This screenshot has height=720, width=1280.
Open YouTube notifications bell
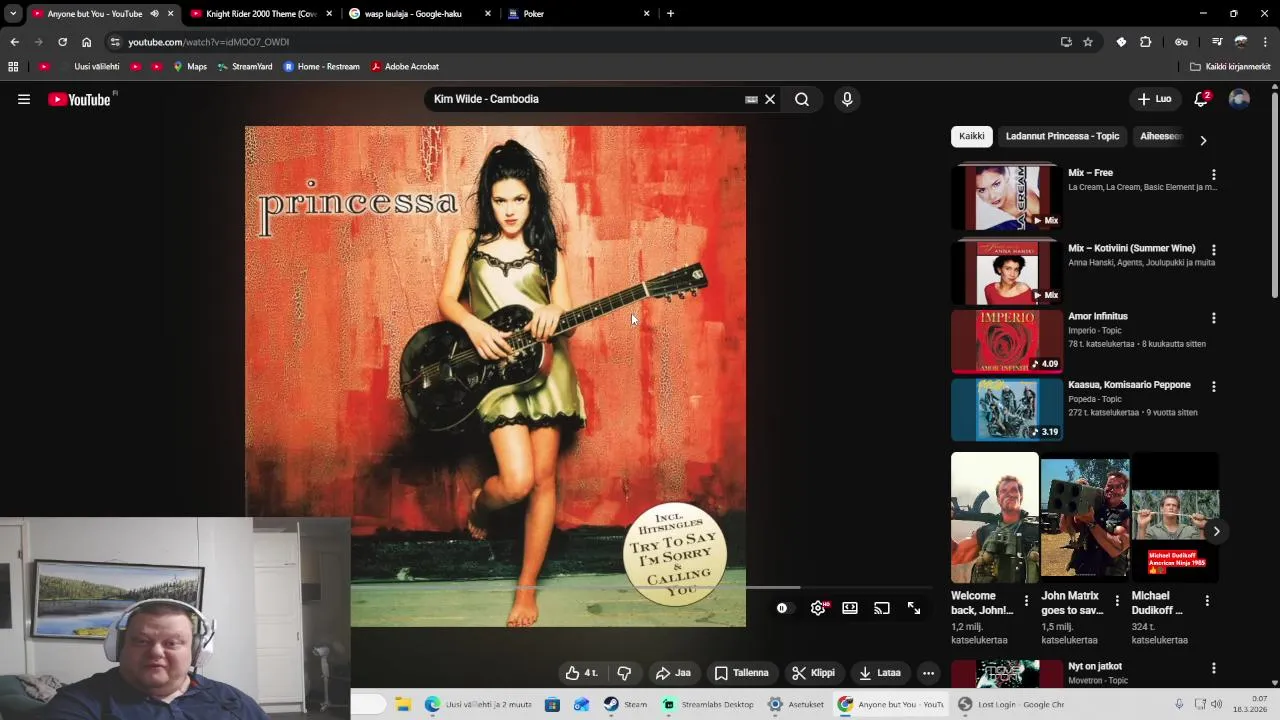pyautogui.click(x=1201, y=99)
